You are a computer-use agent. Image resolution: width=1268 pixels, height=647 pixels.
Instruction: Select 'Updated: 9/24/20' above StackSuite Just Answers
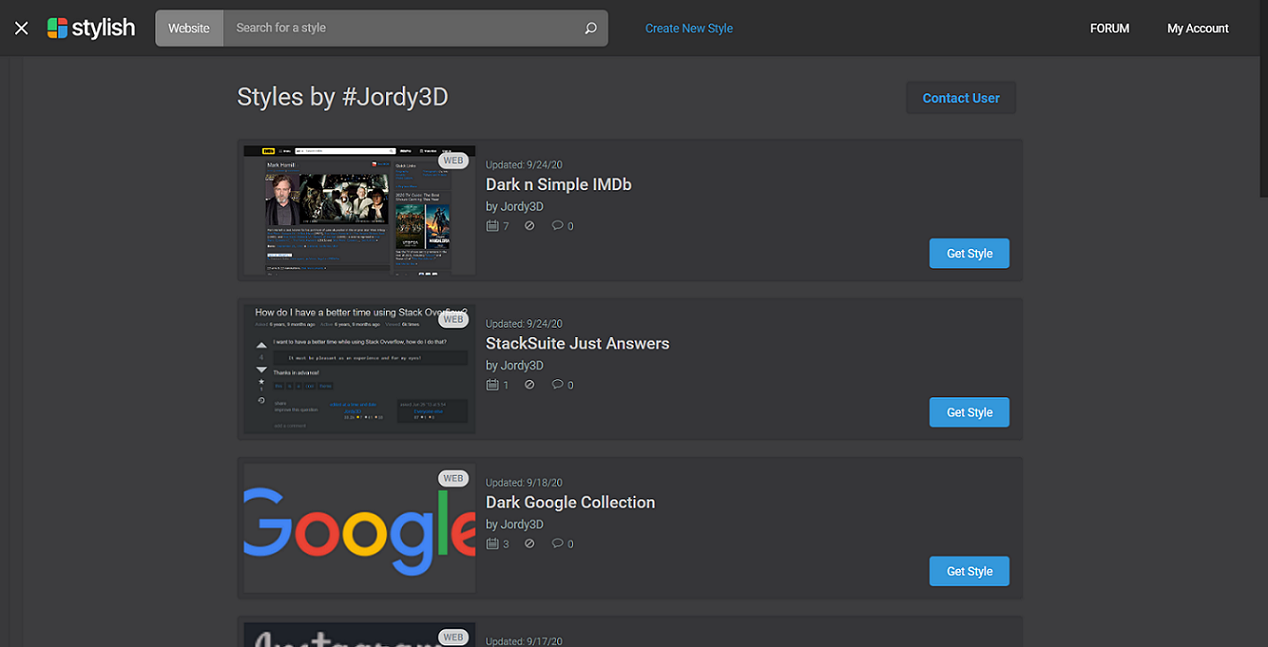524,324
